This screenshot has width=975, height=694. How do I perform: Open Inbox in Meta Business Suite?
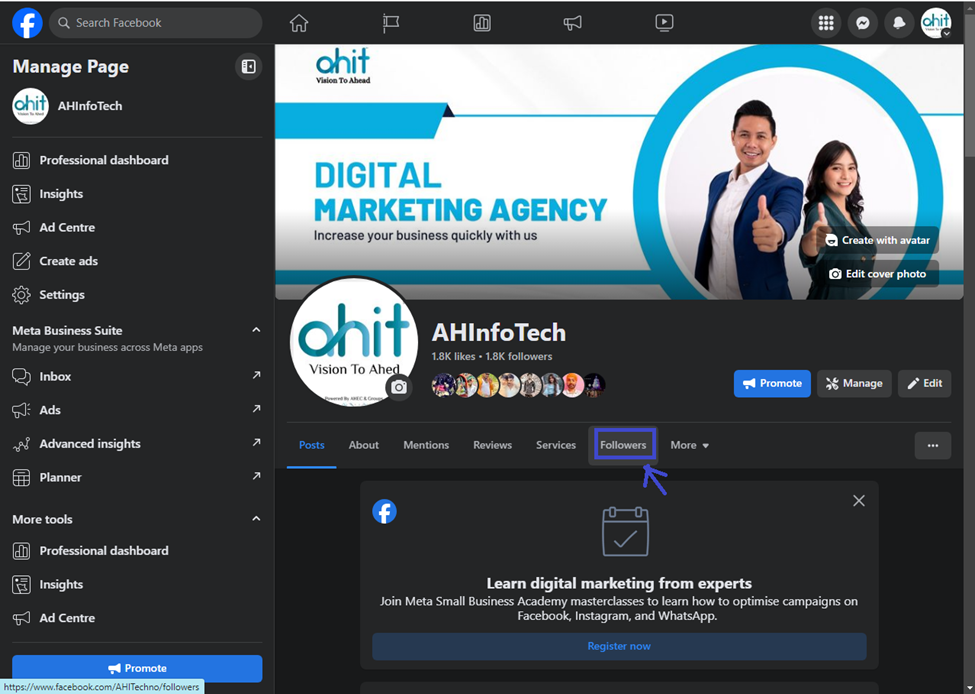(137, 376)
